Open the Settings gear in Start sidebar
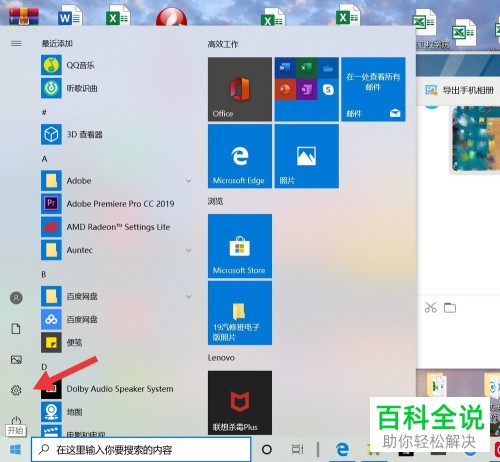 (16, 390)
